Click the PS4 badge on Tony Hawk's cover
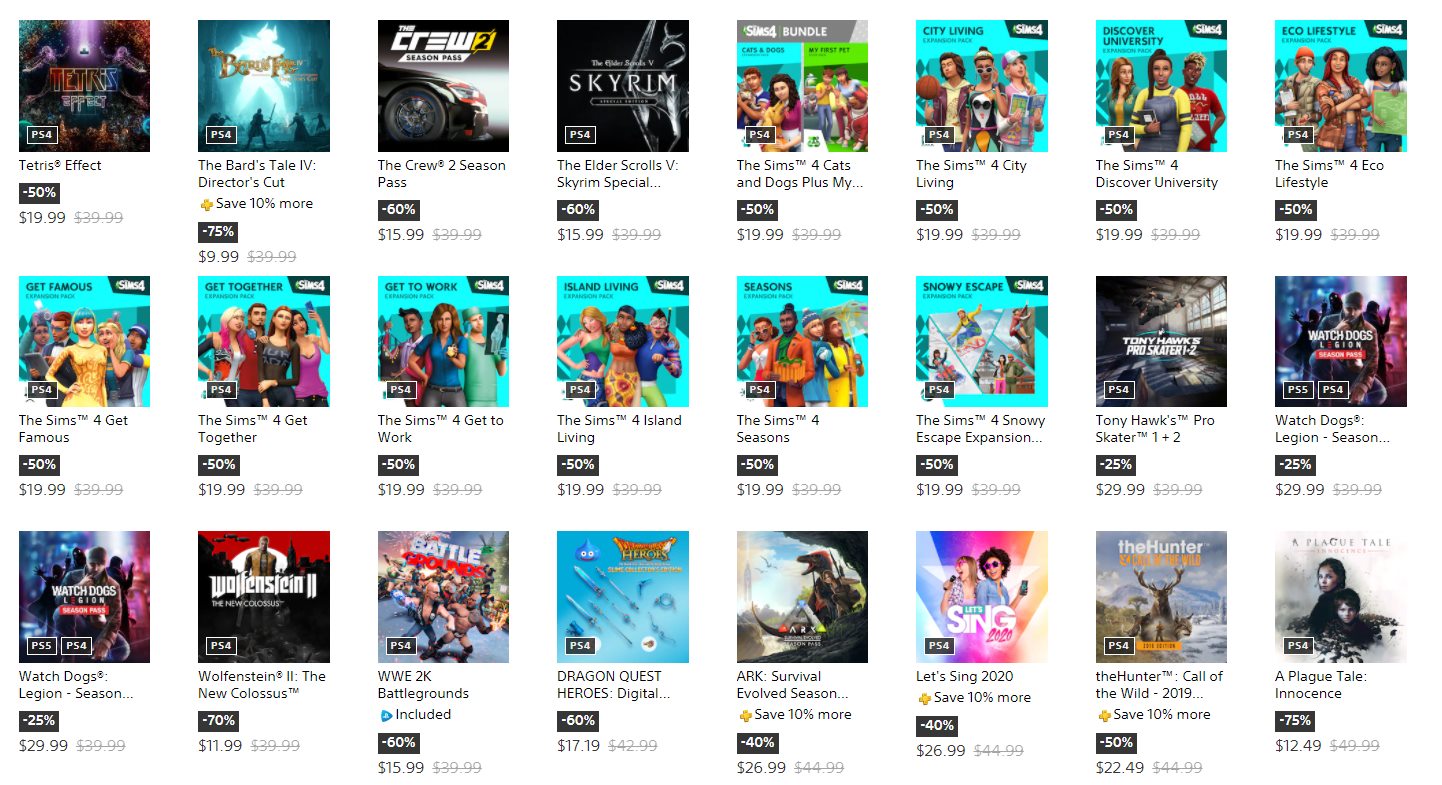Image resolution: width=1442 pixels, height=785 pixels. [x=1118, y=390]
